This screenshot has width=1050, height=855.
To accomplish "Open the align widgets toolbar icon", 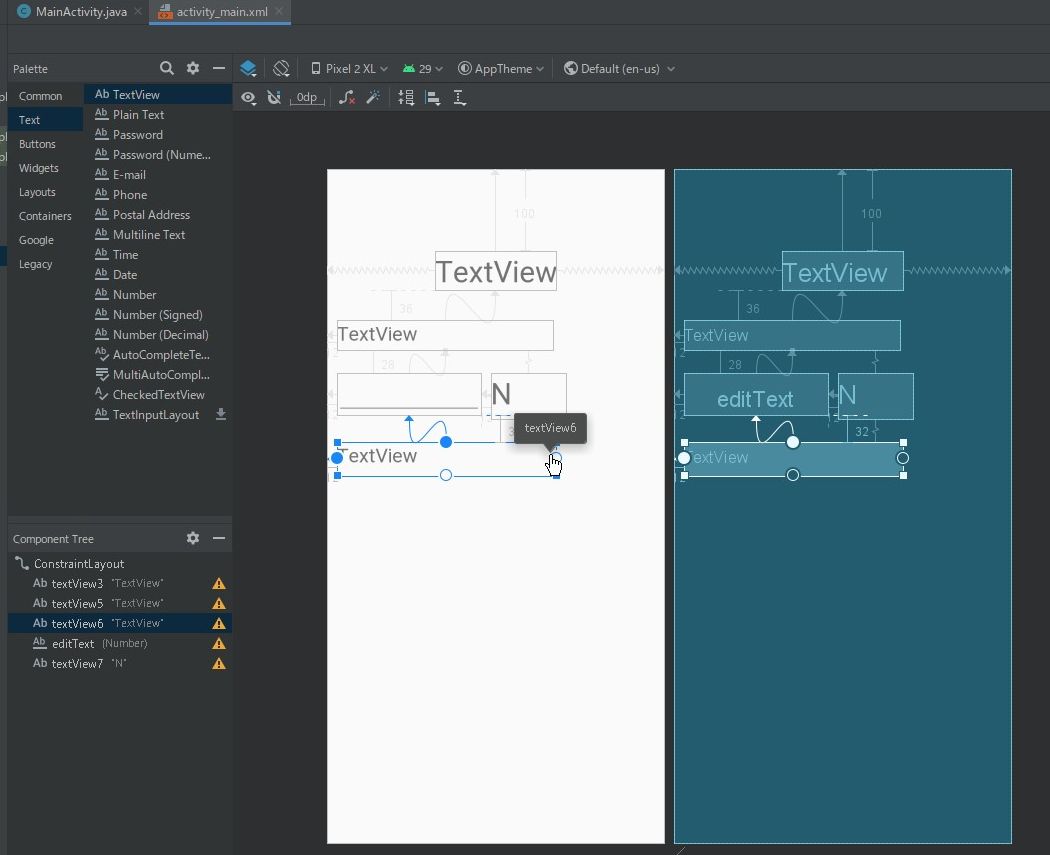I will 432,97.
